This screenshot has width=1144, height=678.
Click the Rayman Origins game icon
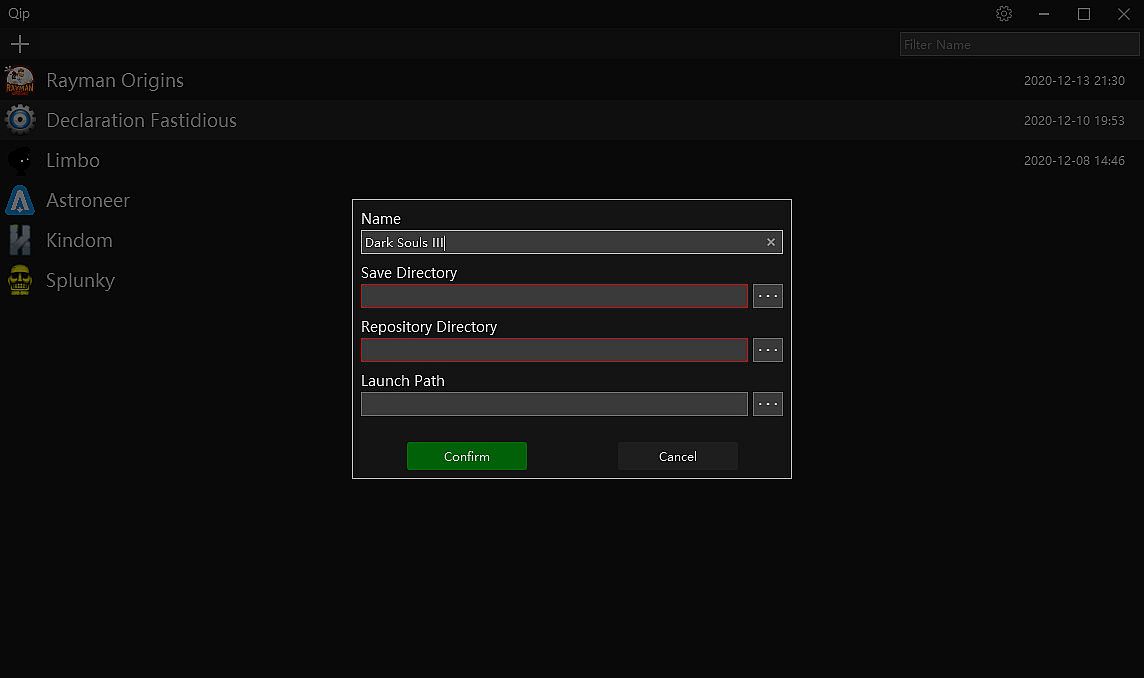click(x=20, y=80)
